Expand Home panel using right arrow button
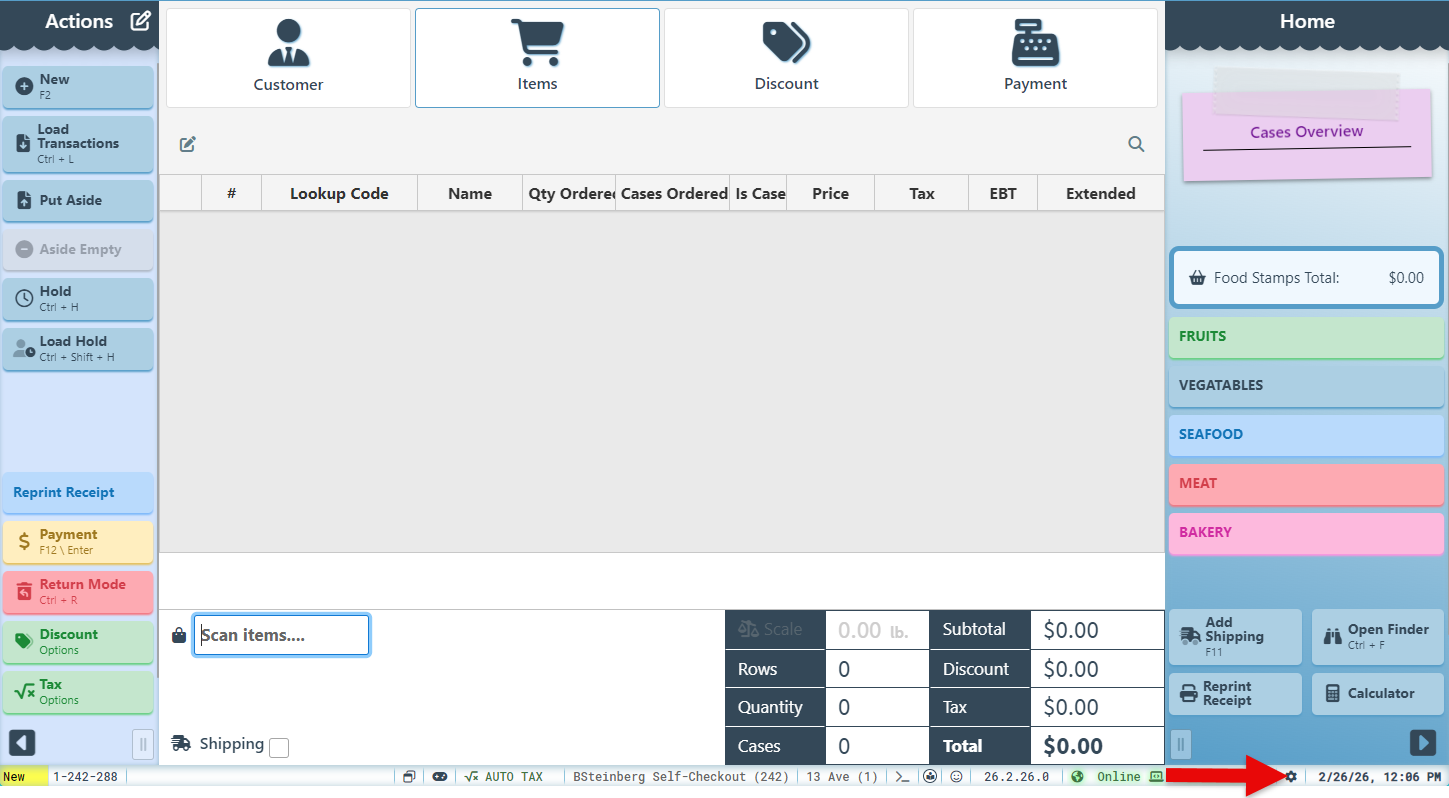Viewport: 1449px width, 798px height. [1422, 743]
